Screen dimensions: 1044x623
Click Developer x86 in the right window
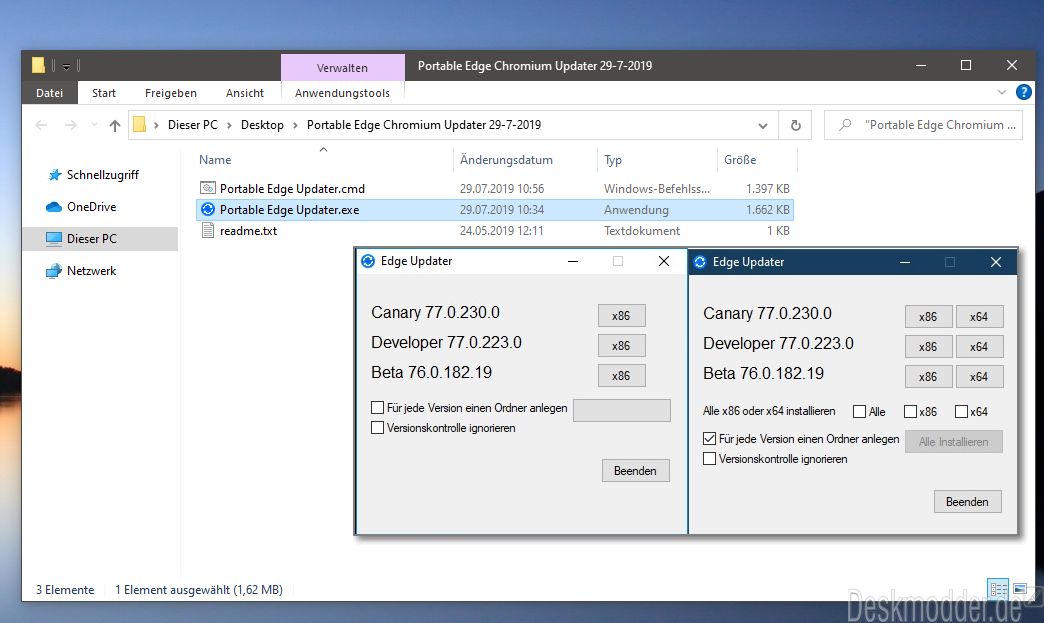tap(928, 347)
